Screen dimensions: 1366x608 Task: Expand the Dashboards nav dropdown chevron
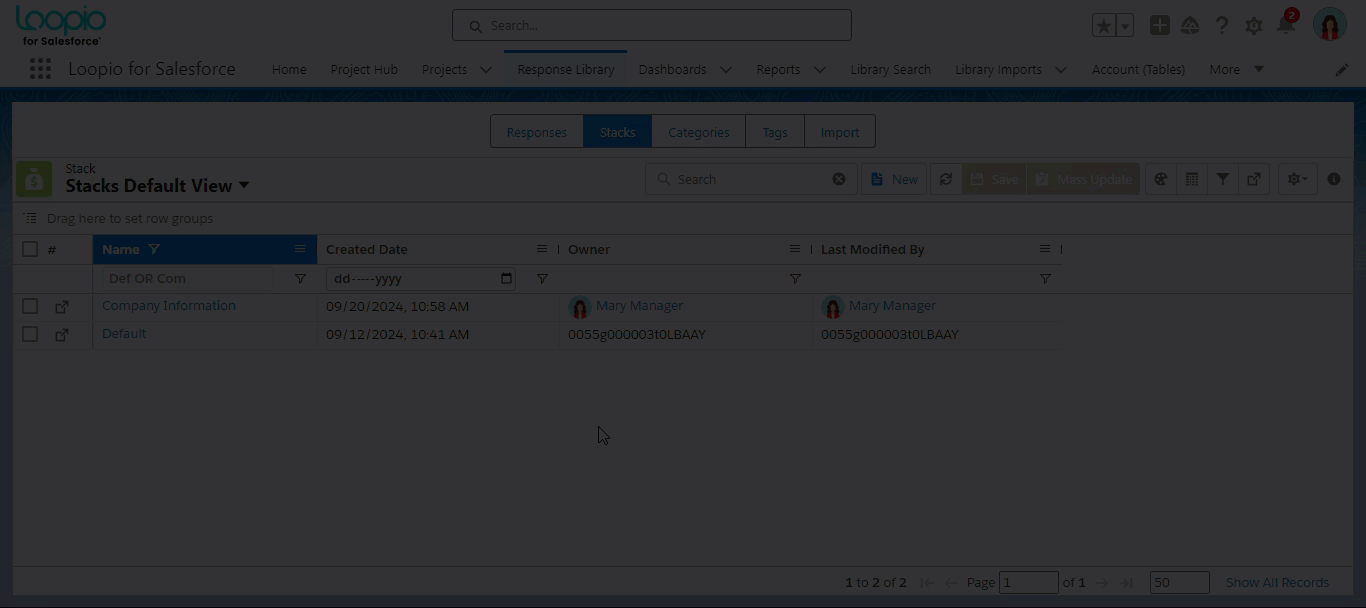click(x=726, y=70)
